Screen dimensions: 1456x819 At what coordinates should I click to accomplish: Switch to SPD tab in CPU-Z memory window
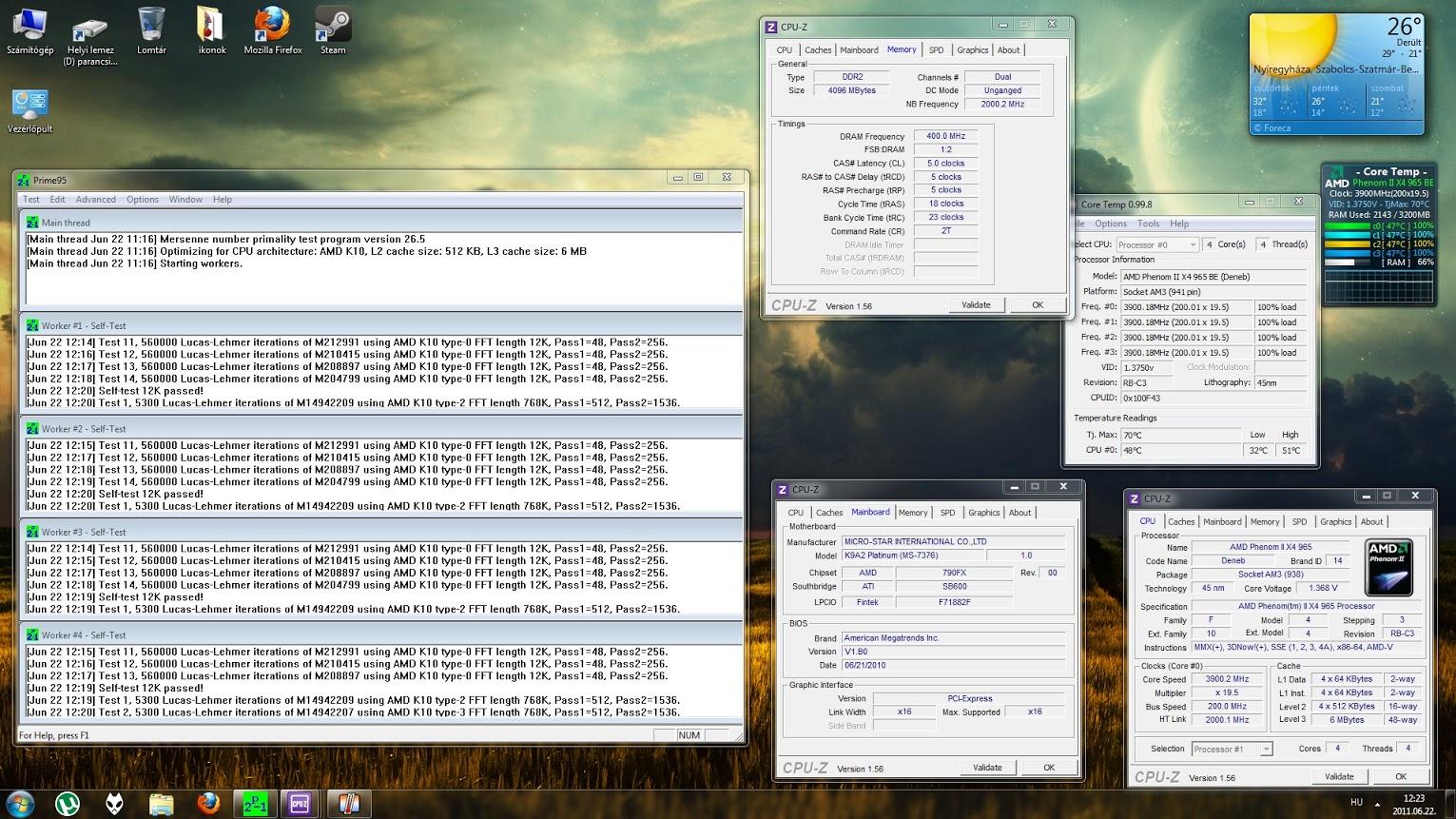tap(937, 50)
